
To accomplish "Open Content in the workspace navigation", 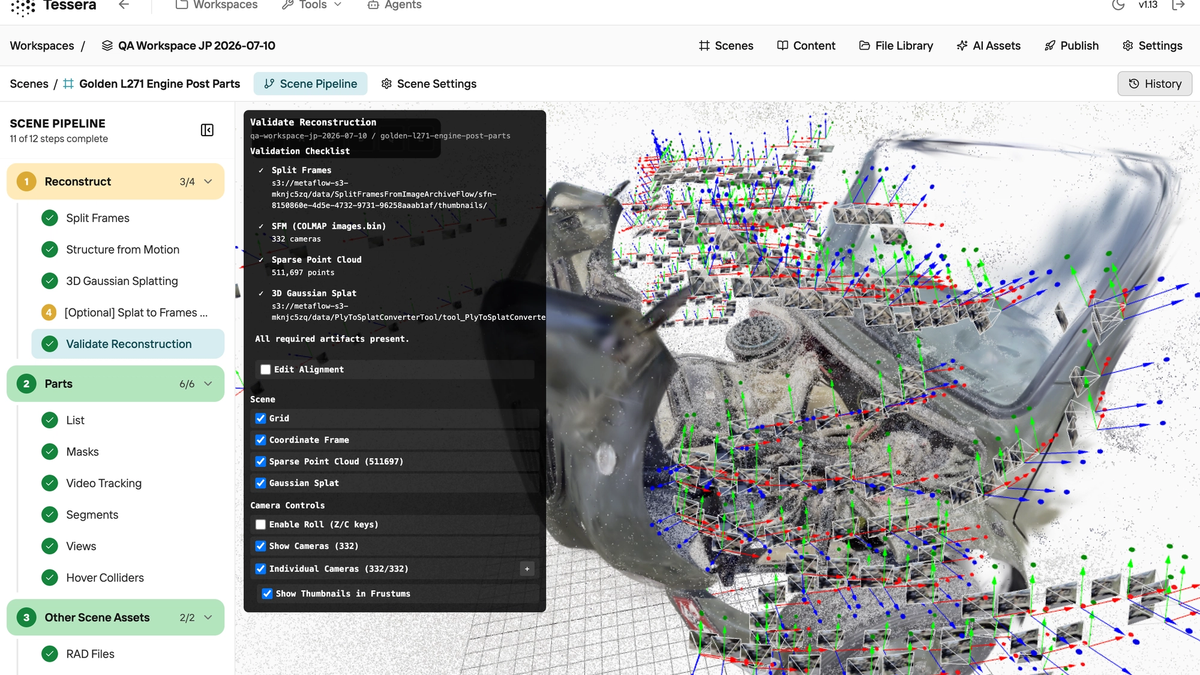I will (x=806, y=46).
